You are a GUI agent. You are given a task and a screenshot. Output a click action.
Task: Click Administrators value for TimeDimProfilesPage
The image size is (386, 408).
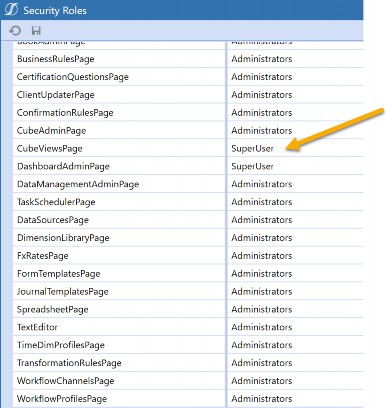262,345
